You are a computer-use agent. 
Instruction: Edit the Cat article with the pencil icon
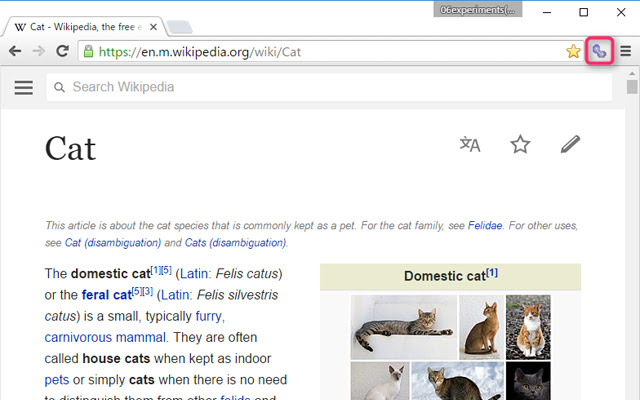click(x=570, y=144)
